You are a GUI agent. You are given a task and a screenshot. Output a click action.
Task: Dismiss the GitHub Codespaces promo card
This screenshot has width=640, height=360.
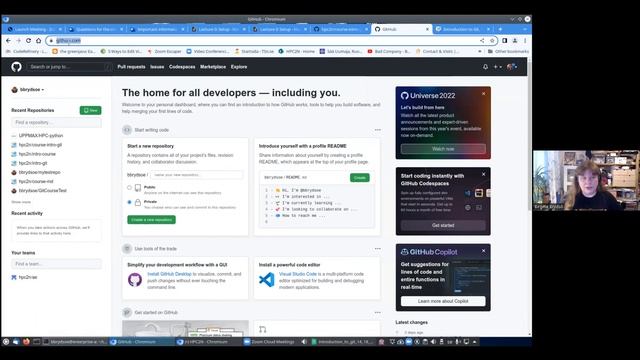click(x=484, y=174)
